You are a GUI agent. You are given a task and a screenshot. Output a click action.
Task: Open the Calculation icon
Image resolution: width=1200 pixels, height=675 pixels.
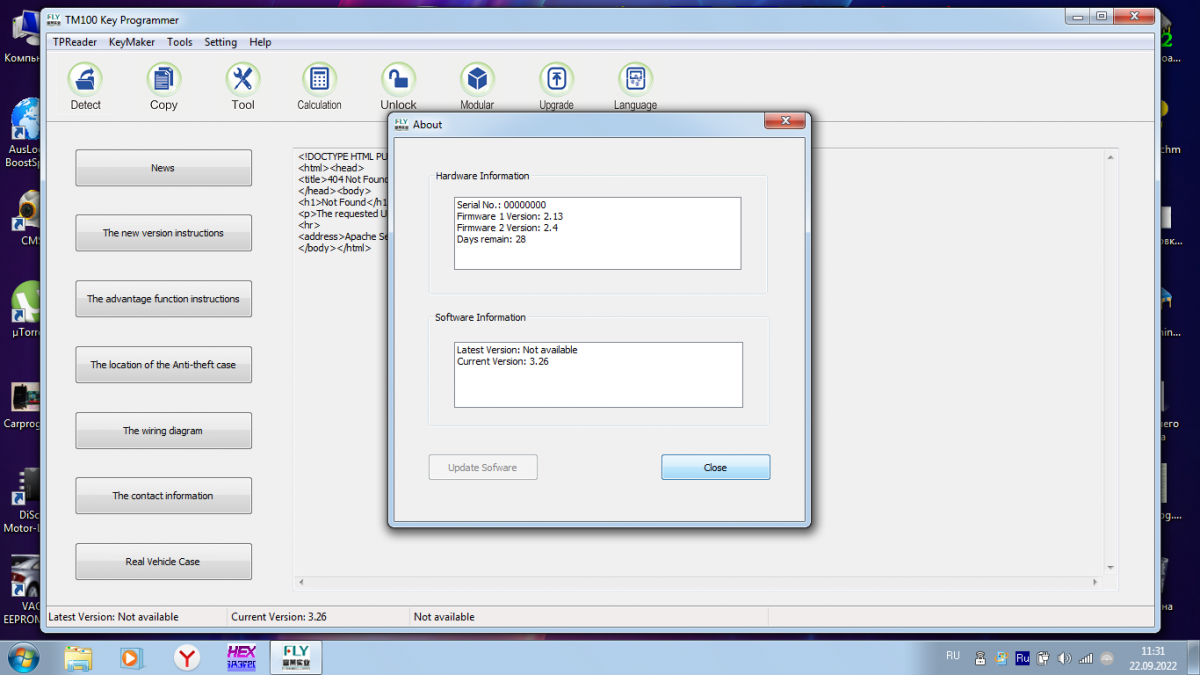coord(319,80)
